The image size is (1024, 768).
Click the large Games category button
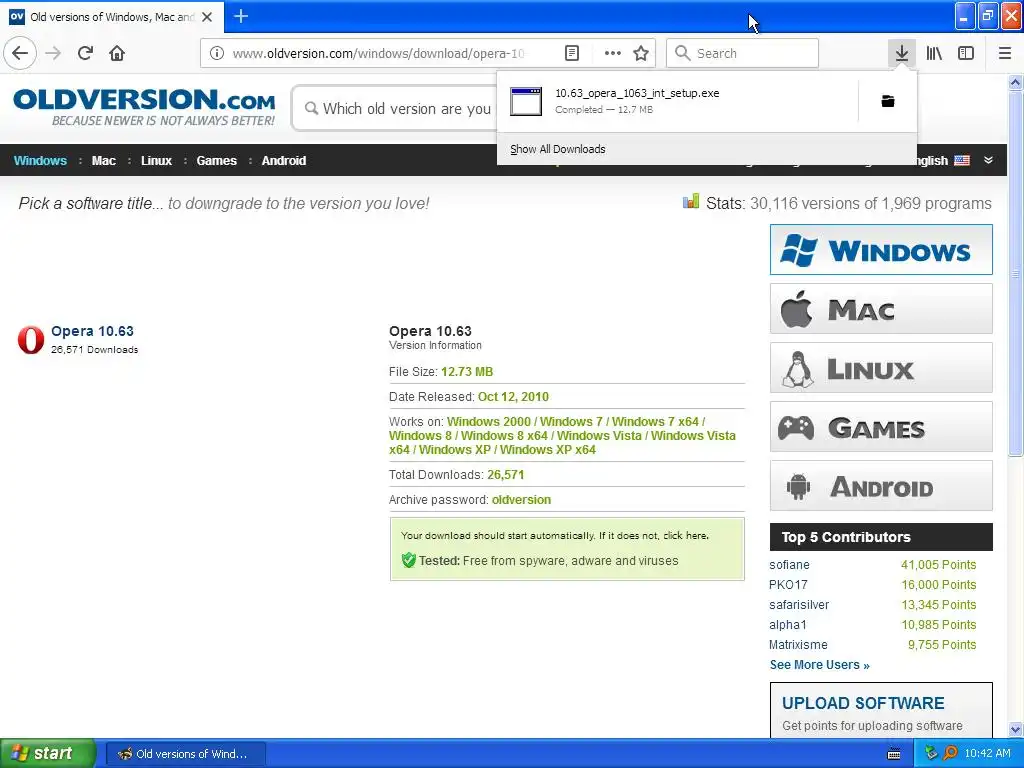click(x=881, y=427)
